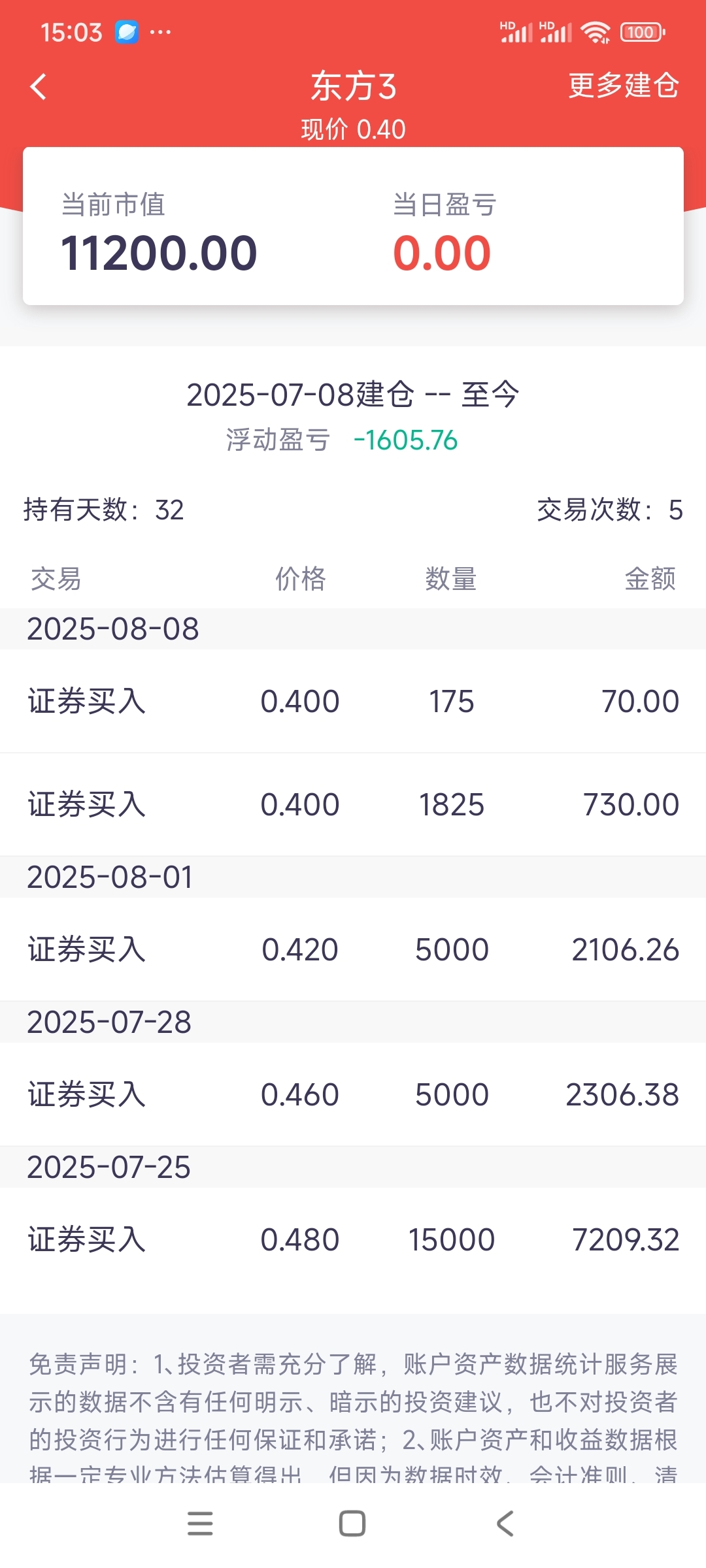Tap the 浮动盈亏 -1605.76 figure

coord(405,440)
